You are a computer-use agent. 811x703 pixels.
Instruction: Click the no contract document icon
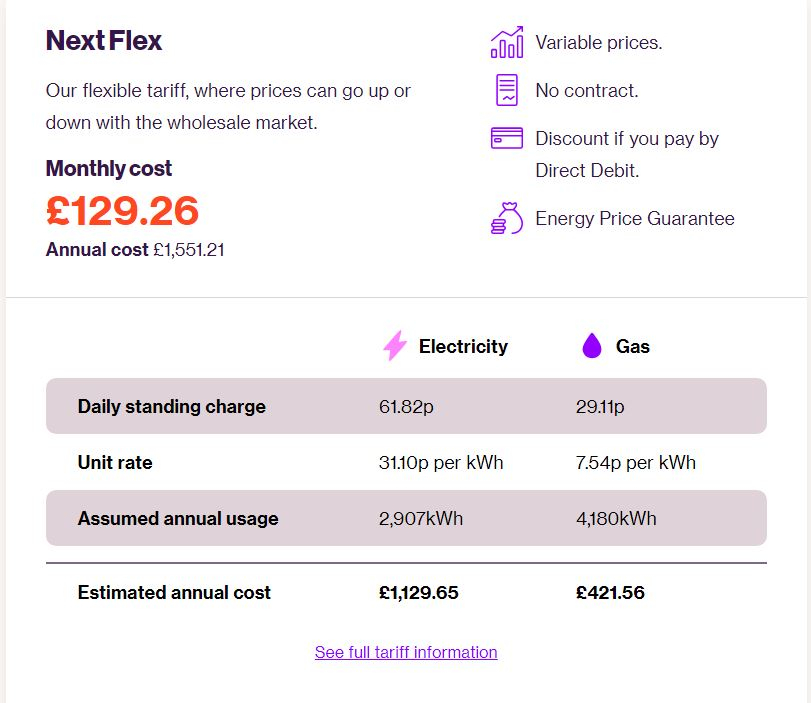[507, 90]
